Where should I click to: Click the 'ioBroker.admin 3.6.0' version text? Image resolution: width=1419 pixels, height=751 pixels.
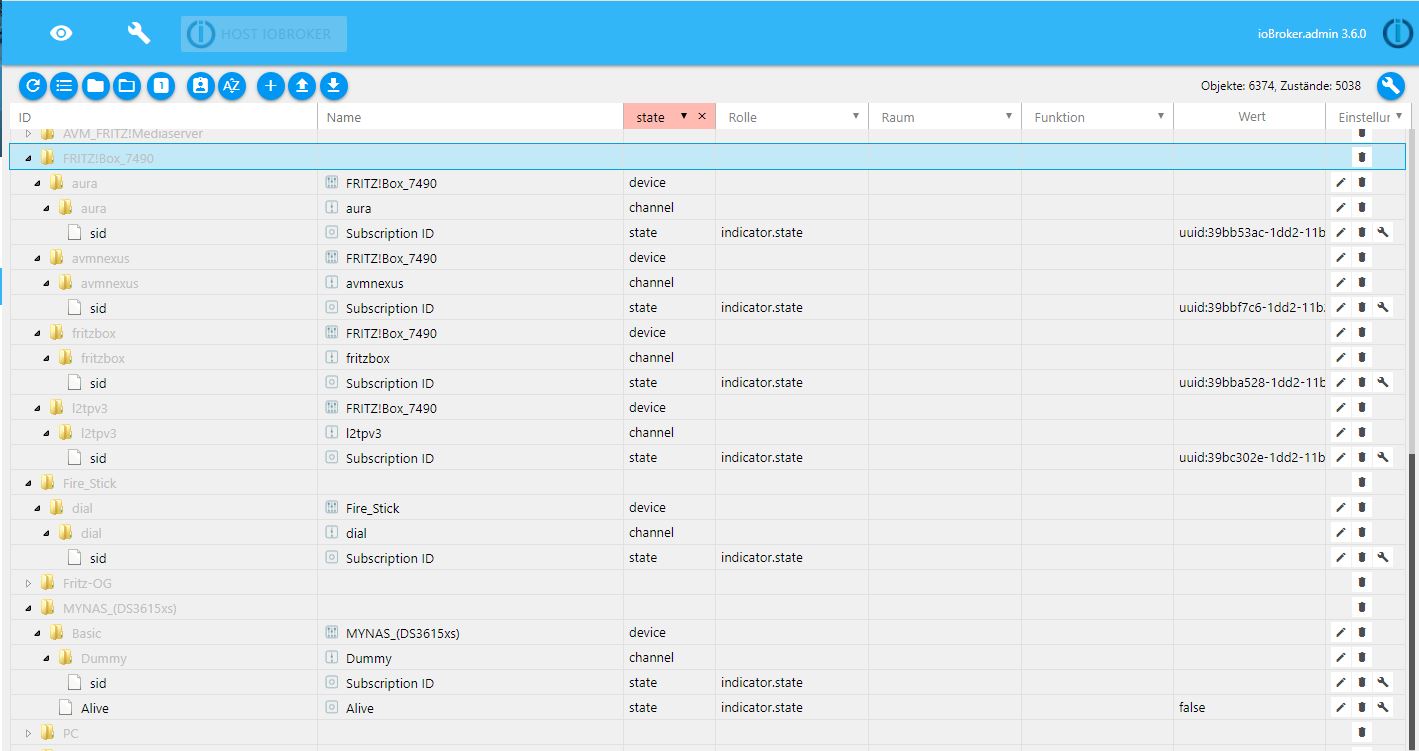tap(1311, 33)
